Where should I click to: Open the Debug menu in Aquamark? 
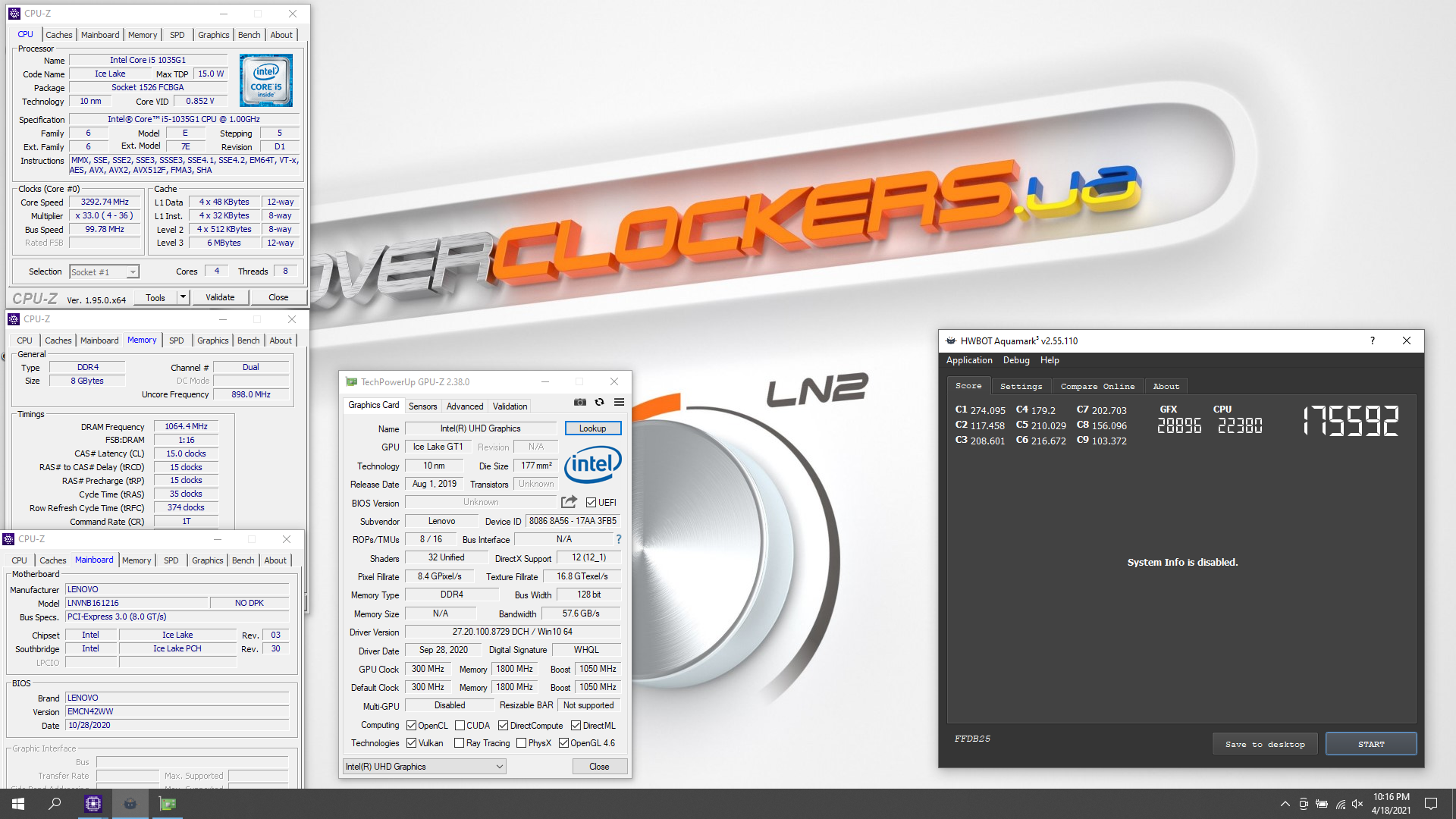point(1016,360)
